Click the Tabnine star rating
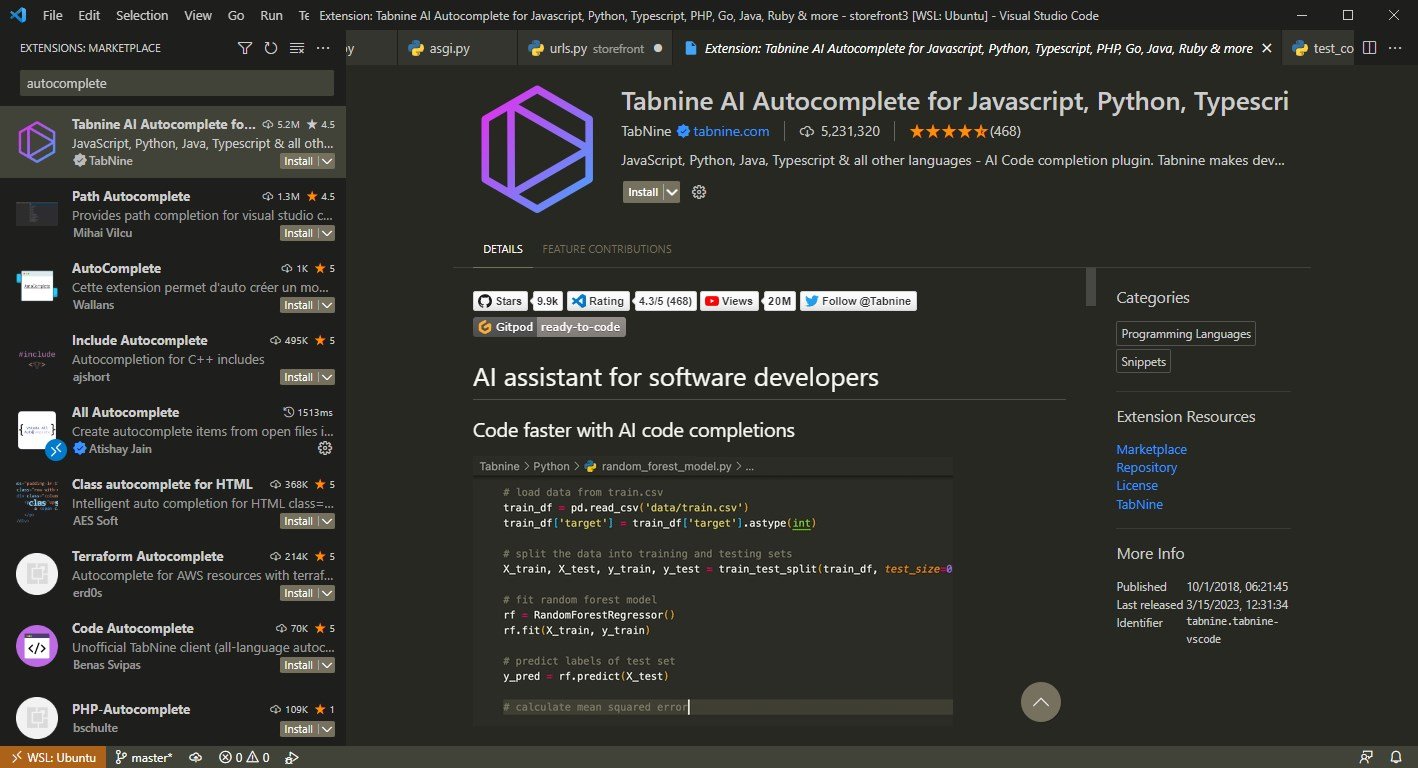The image size is (1418, 768). [x=947, y=131]
